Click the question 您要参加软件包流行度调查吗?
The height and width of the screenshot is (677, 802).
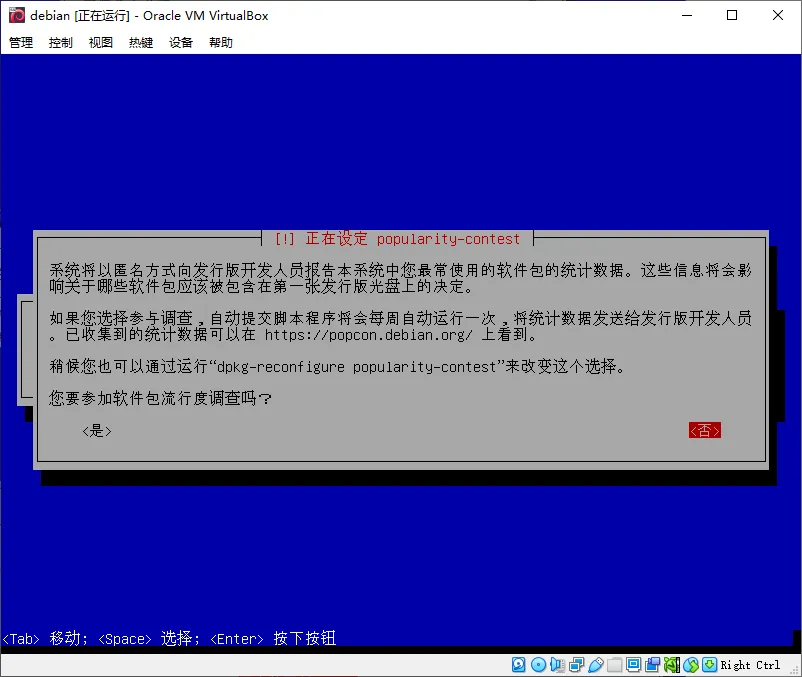pos(160,398)
